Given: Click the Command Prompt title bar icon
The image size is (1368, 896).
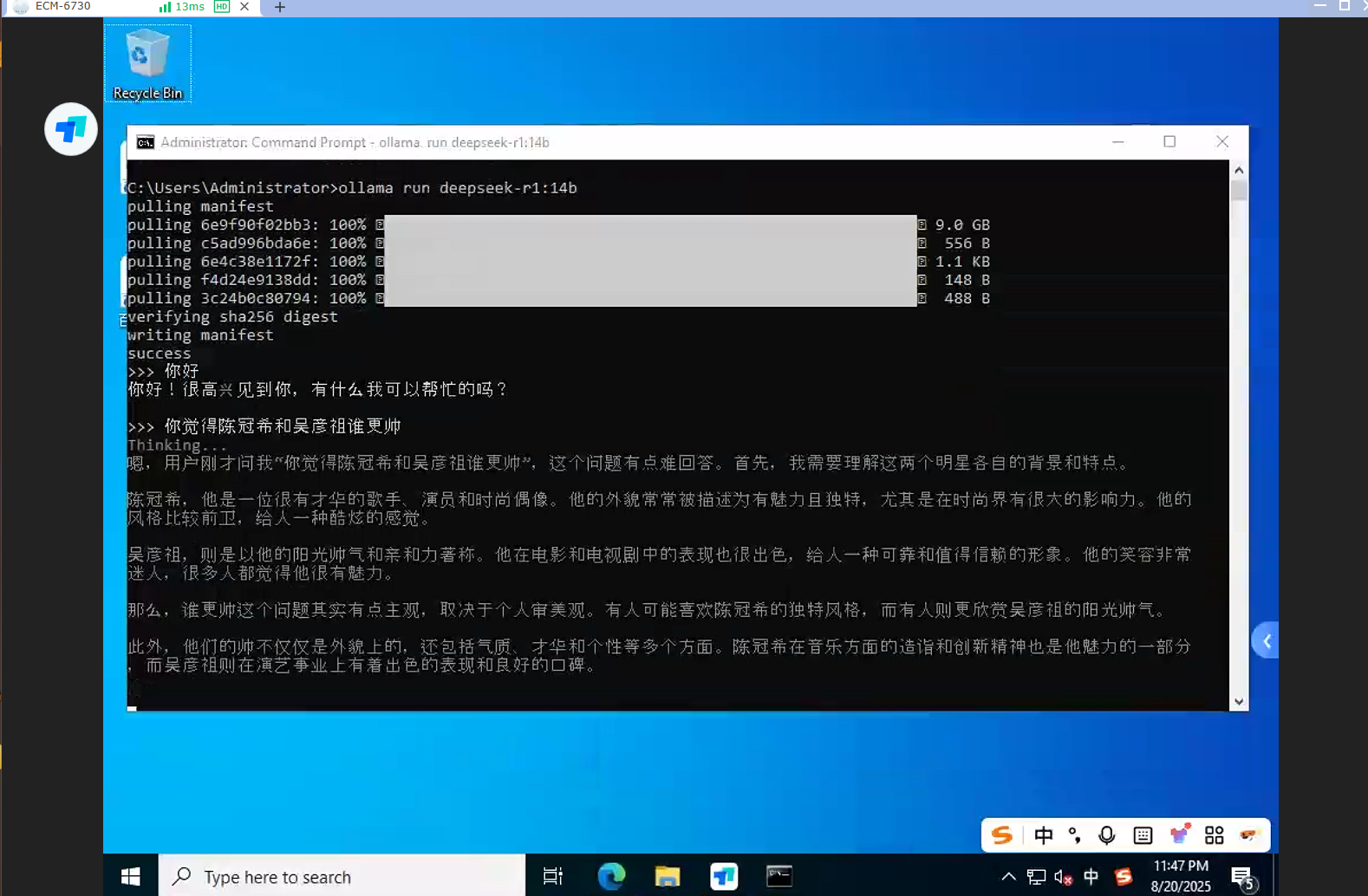Looking at the screenshot, I should 146,142.
